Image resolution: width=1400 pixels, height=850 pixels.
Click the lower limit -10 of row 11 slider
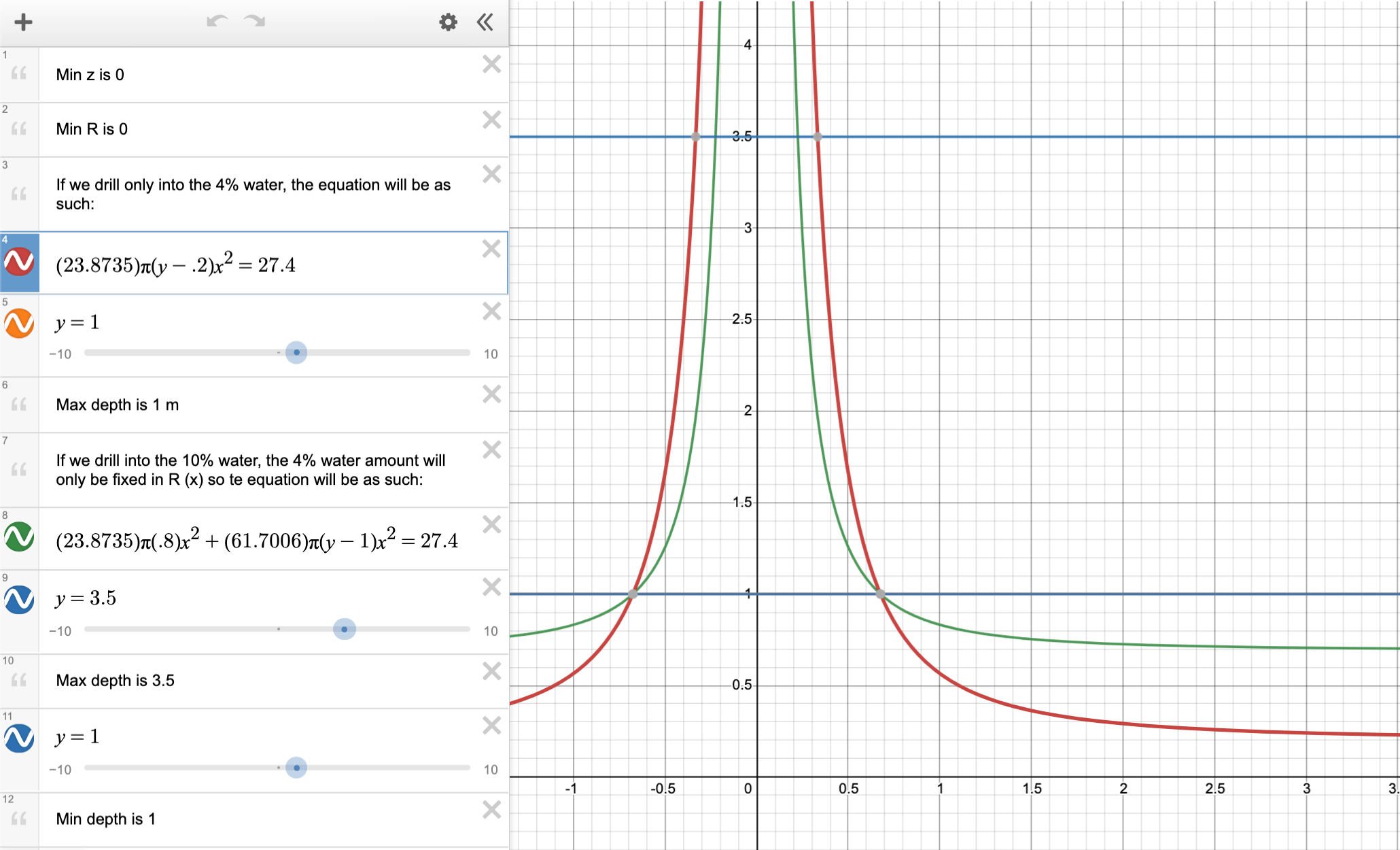[60, 770]
